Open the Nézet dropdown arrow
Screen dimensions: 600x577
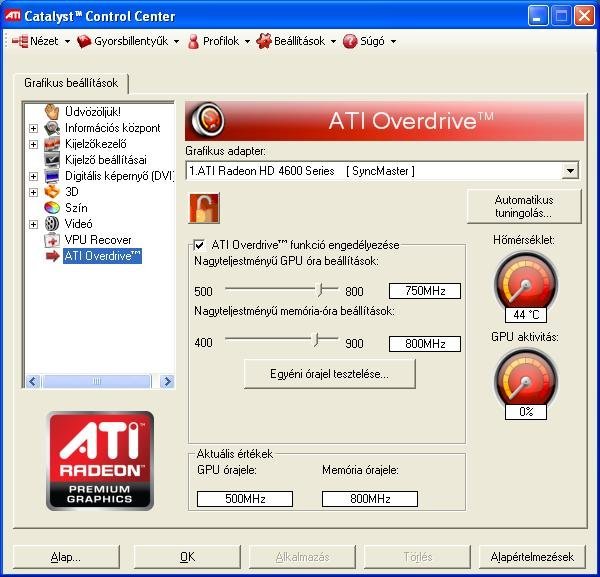click(x=67, y=41)
